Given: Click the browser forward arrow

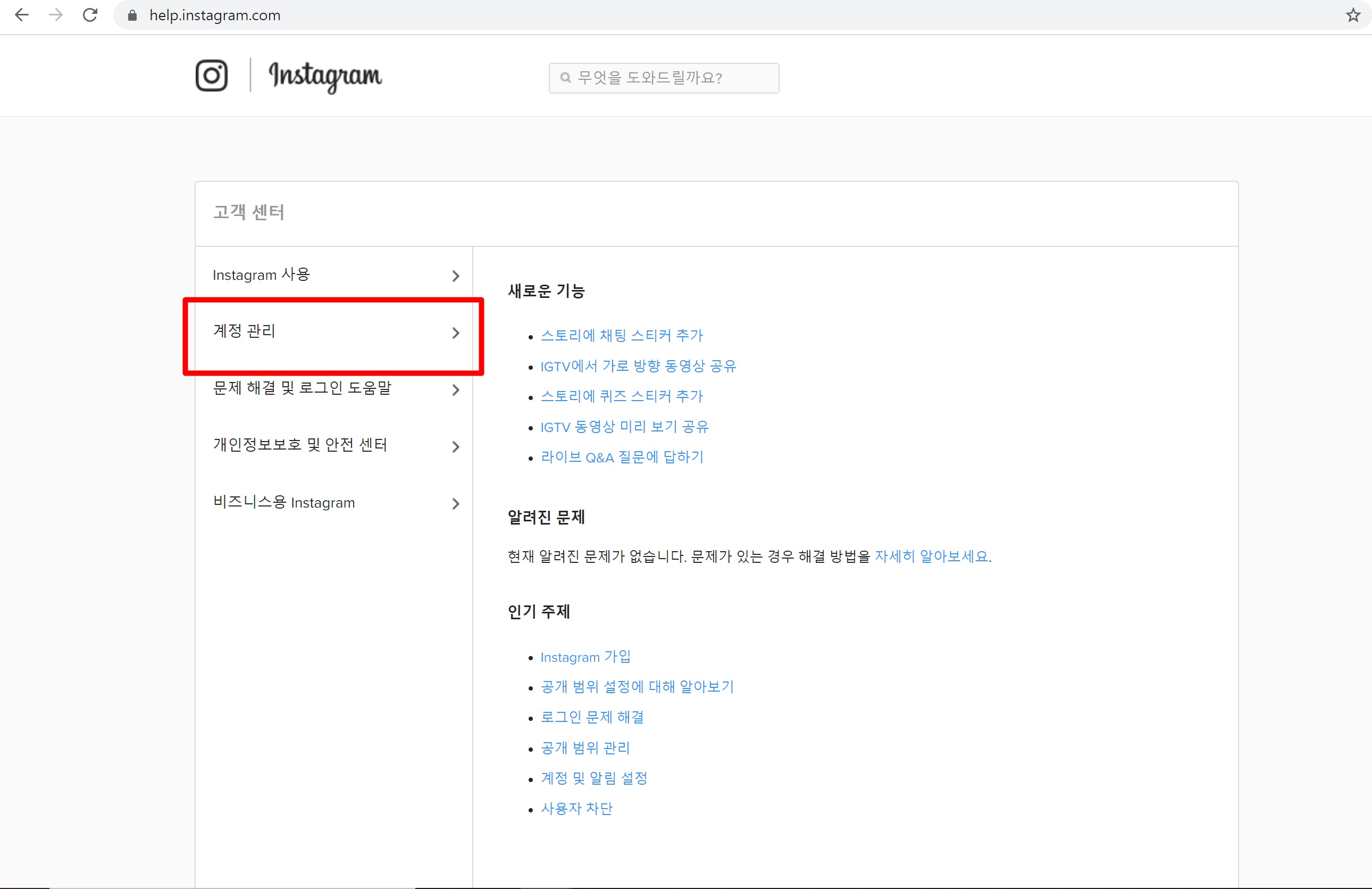Looking at the screenshot, I should coord(56,15).
